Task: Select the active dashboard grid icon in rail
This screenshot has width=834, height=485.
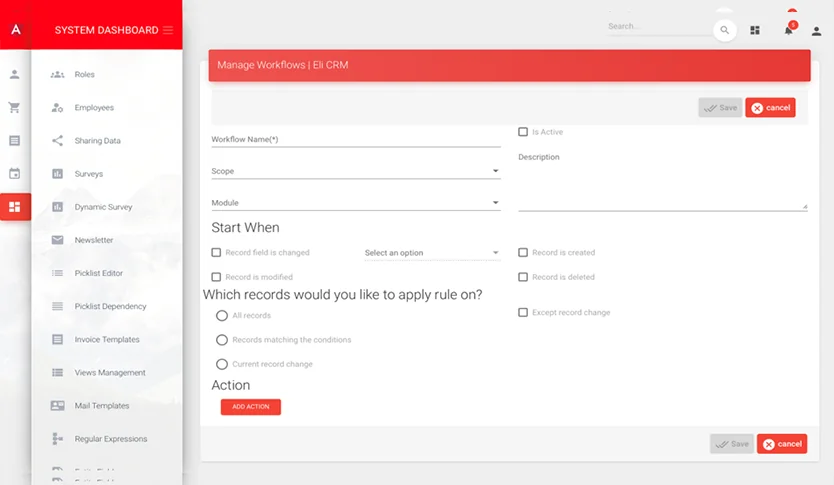Action: 15,207
